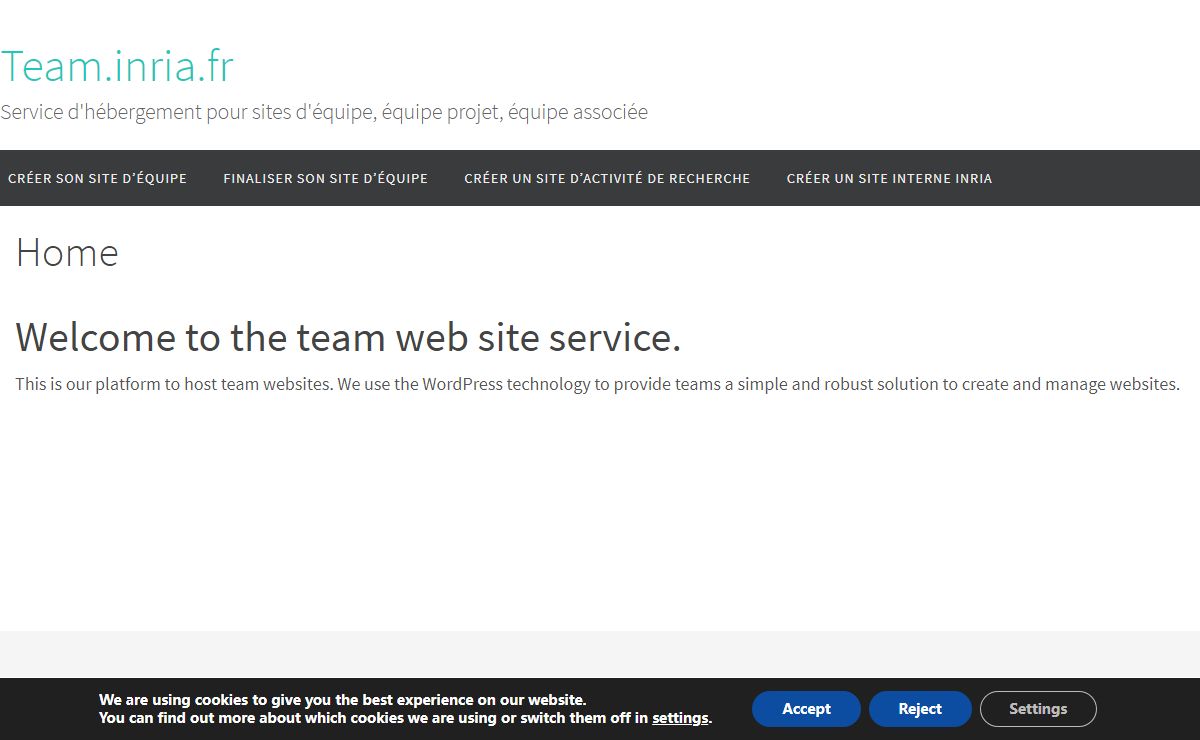Click the Home page heading
This screenshot has height=740, width=1200.
coord(67,253)
